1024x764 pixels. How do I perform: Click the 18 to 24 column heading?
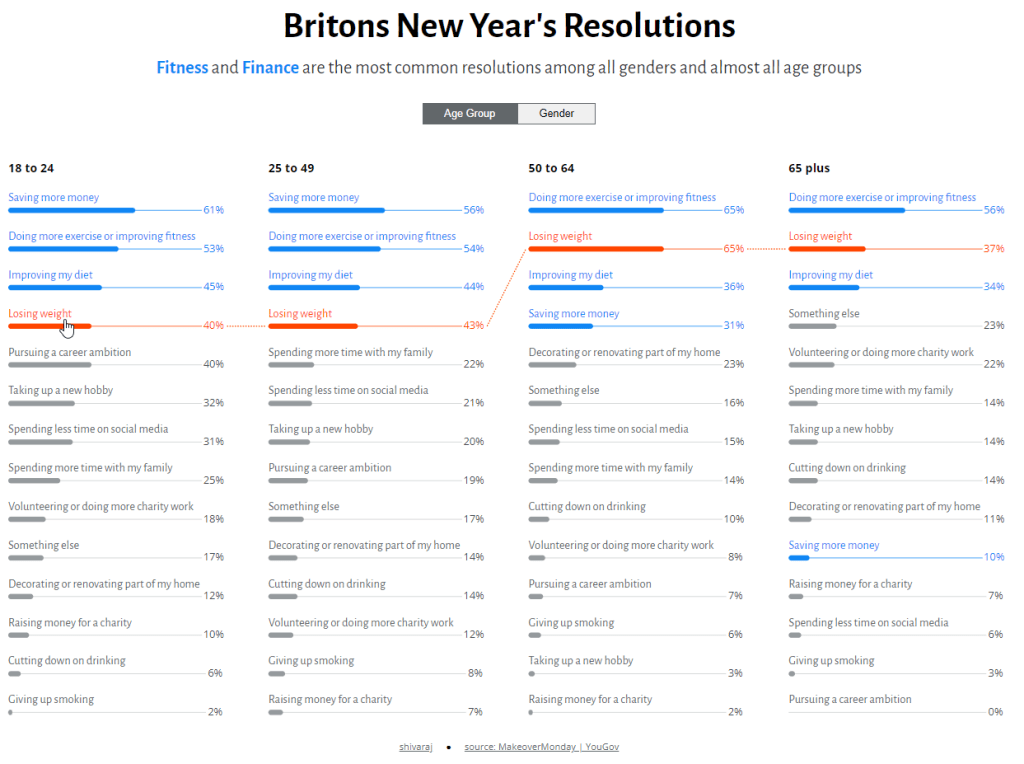pyautogui.click(x=31, y=168)
